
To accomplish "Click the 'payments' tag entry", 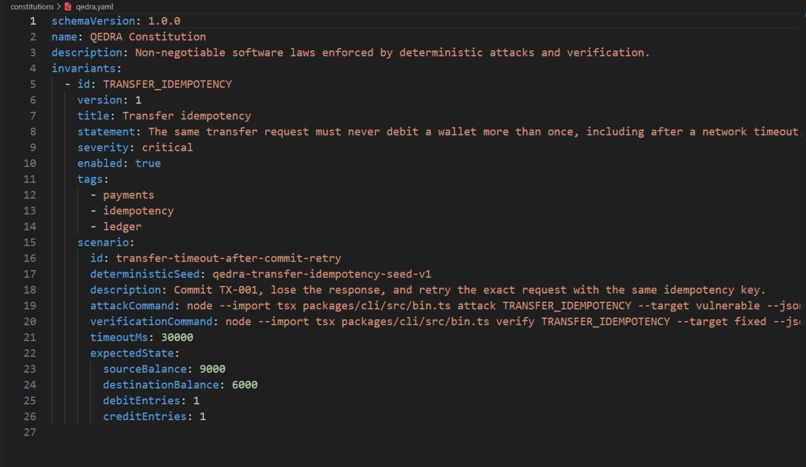I will (129, 195).
